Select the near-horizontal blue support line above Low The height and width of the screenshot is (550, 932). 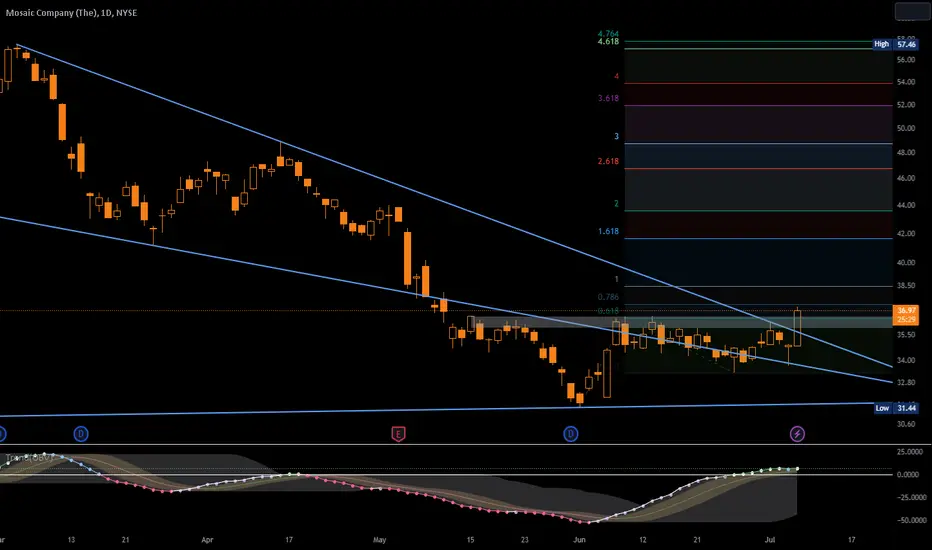[437, 410]
